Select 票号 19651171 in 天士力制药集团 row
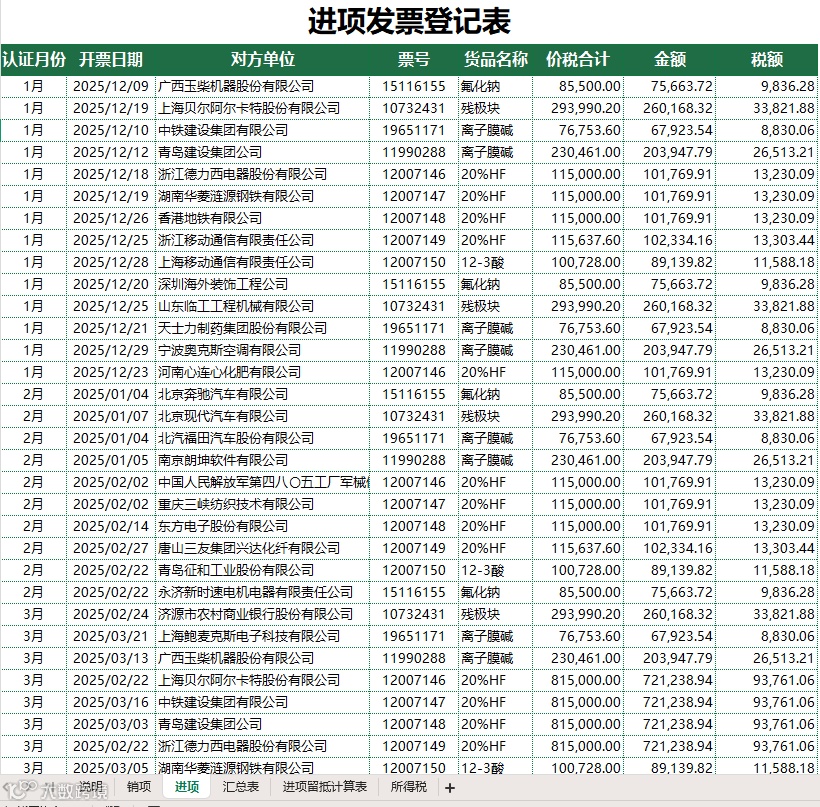The width and height of the screenshot is (820, 807). click(414, 328)
